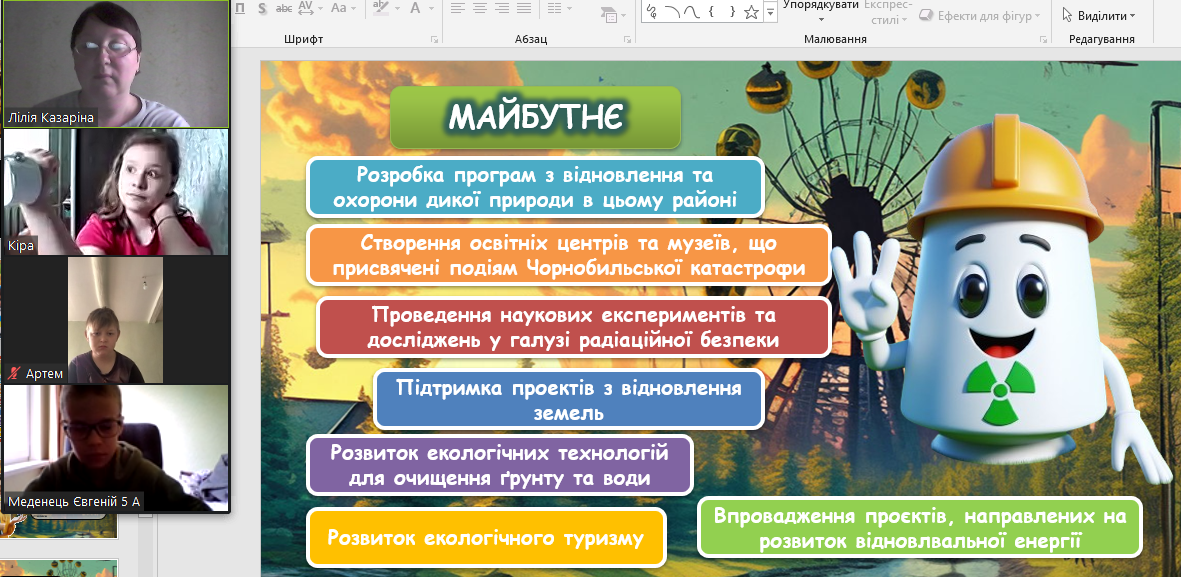Screen dimensions: 1181x577
Task: Justify the paragraph text
Action: 523,8
